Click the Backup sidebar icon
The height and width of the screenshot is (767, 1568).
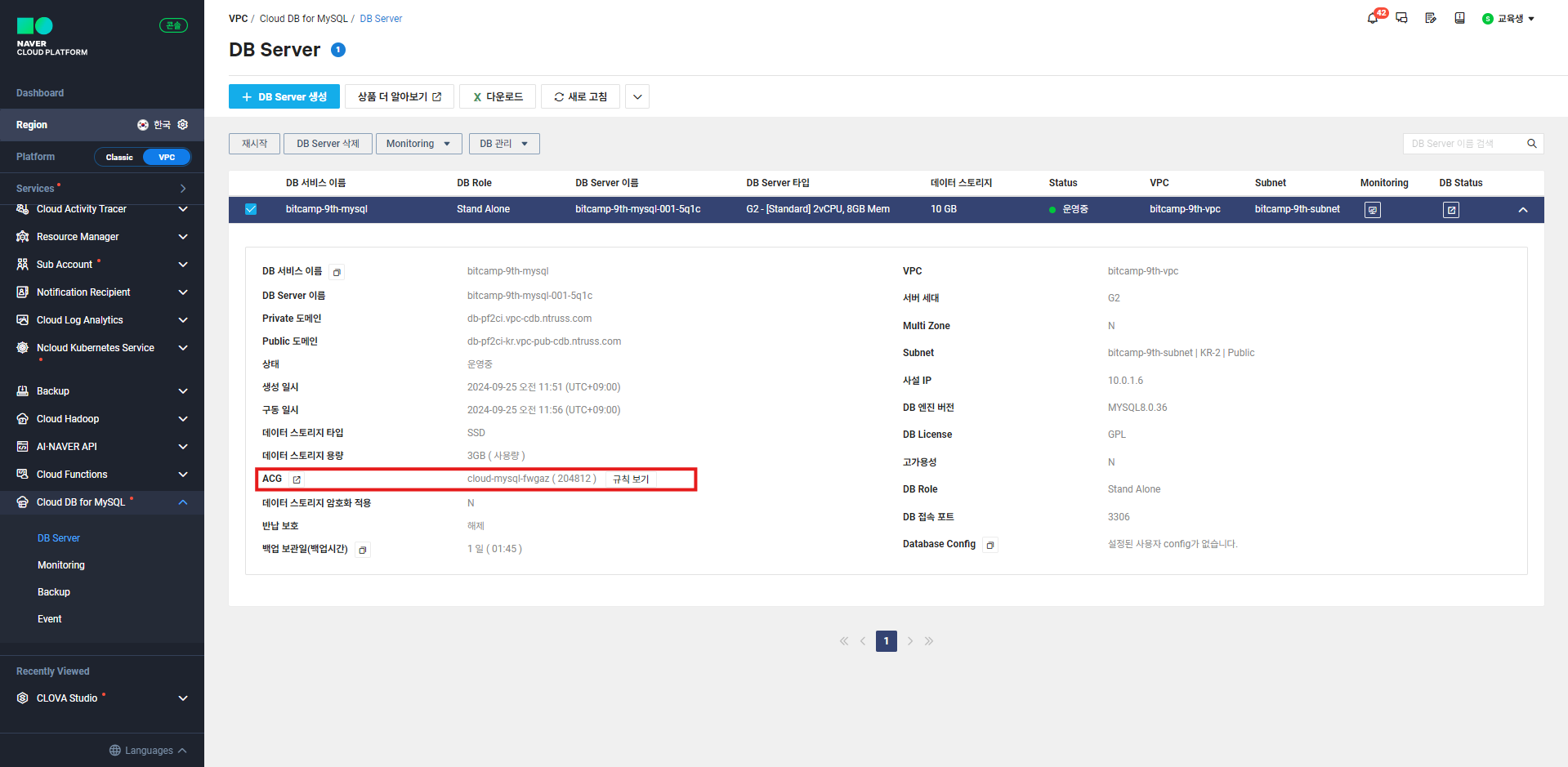point(23,391)
